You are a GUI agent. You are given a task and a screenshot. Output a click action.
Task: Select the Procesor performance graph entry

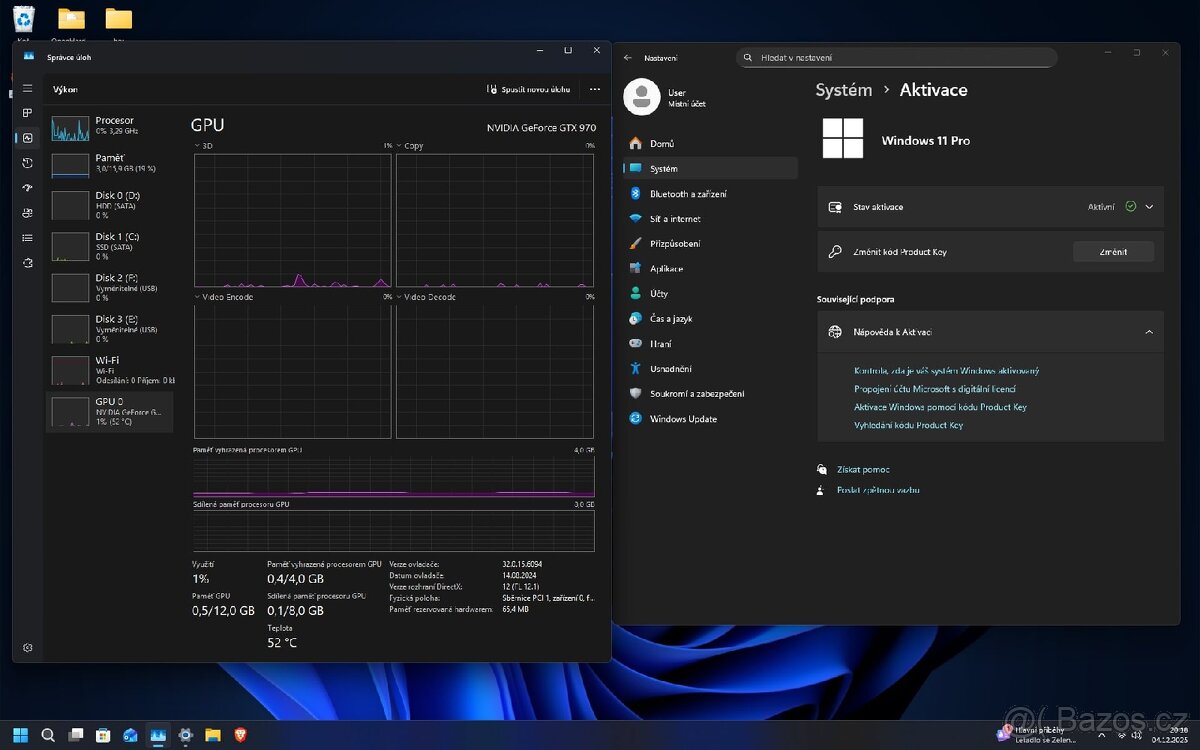pos(112,127)
